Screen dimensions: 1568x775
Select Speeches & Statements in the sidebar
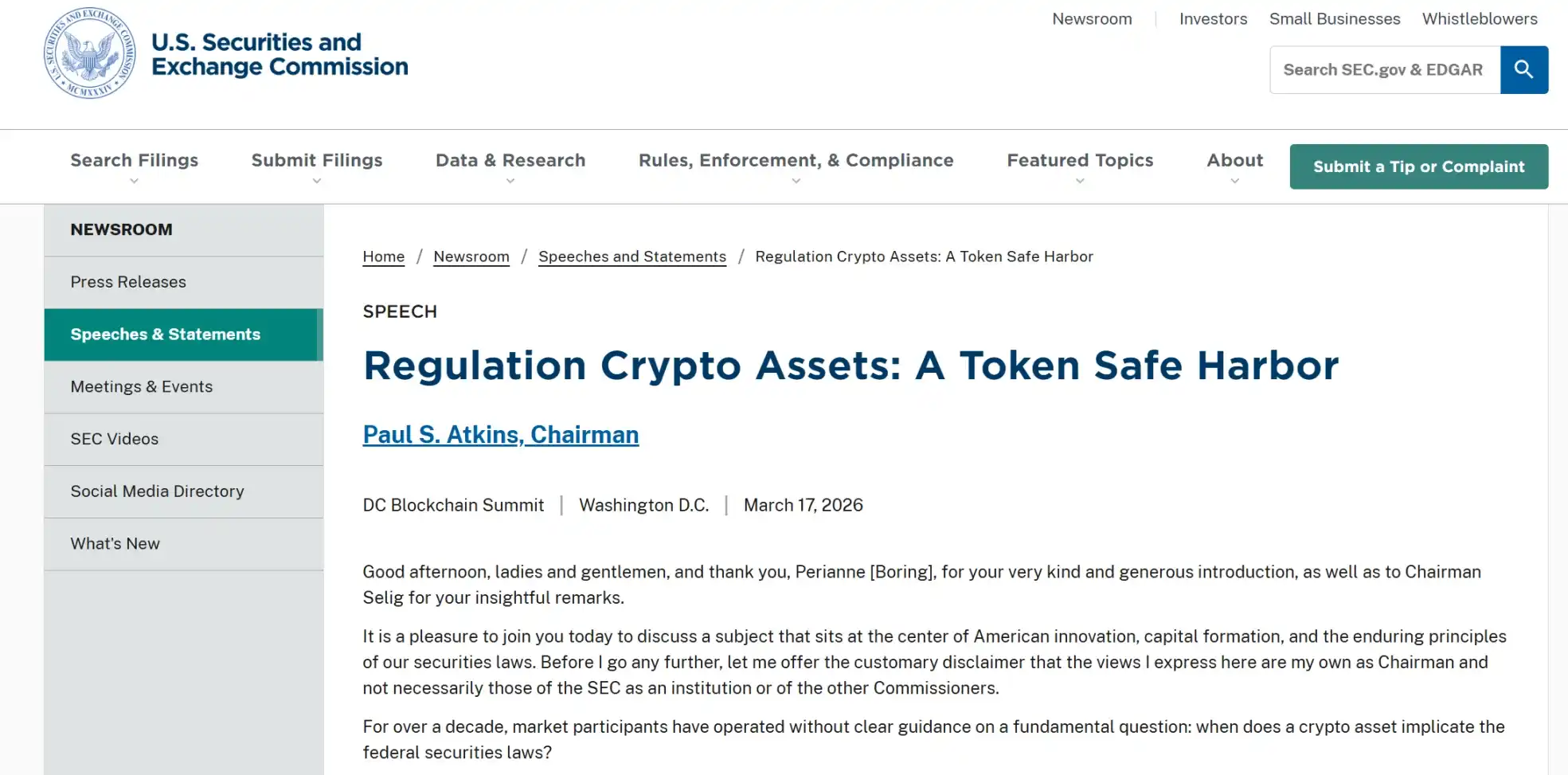click(165, 335)
